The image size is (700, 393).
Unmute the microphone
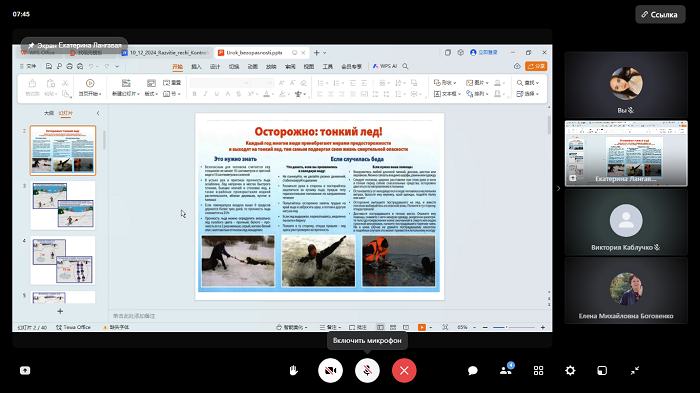click(x=367, y=370)
